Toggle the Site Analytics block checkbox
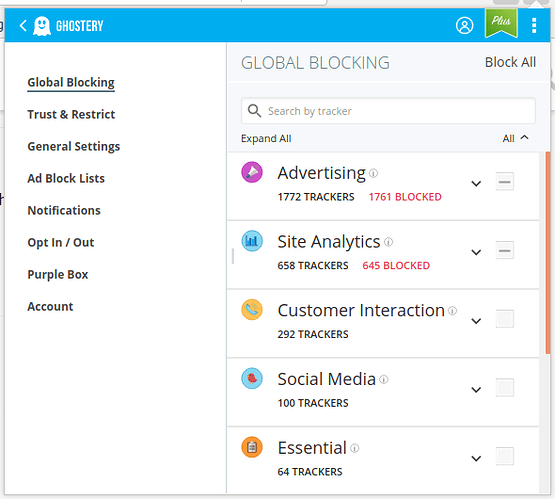Screen dimensions: 555x499 point(504,250)
